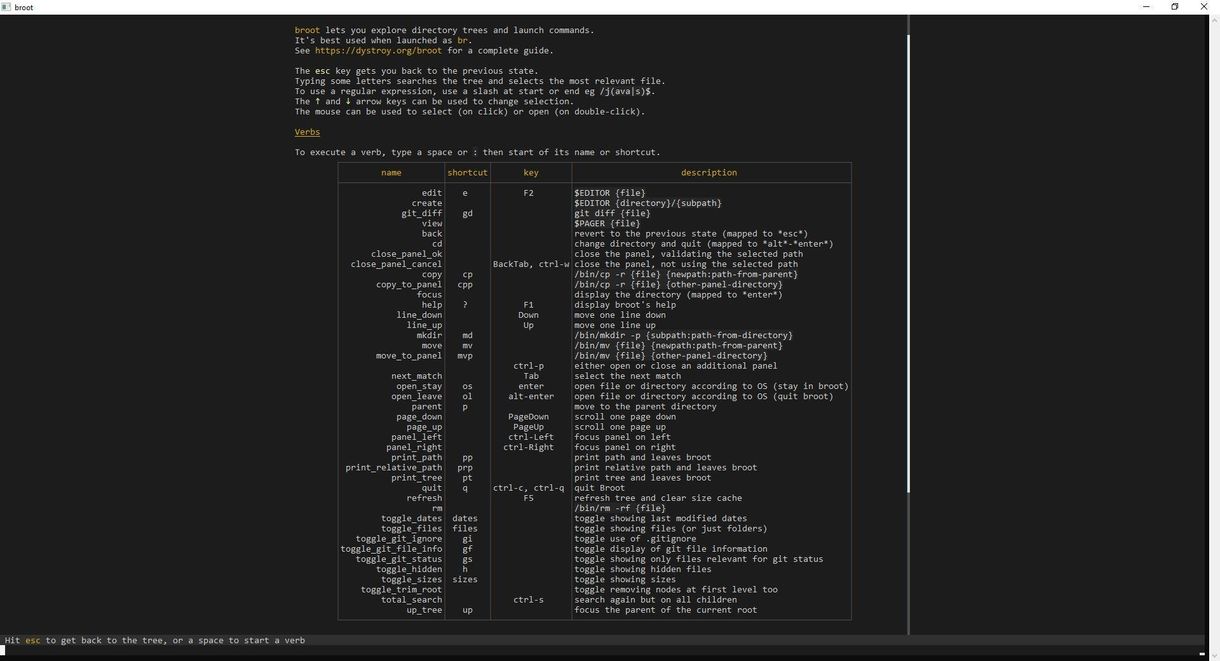Click the 'mvp' shortcut cell
This screenshot has width=1220, height=661.
pyautogui.click(x=465, y=356)
